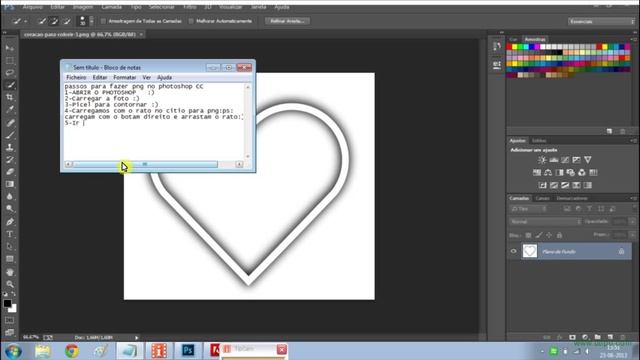Screen dimensions: 640x360
Task: Open the Layers panel flyout menu
Action: pos(633,198)
